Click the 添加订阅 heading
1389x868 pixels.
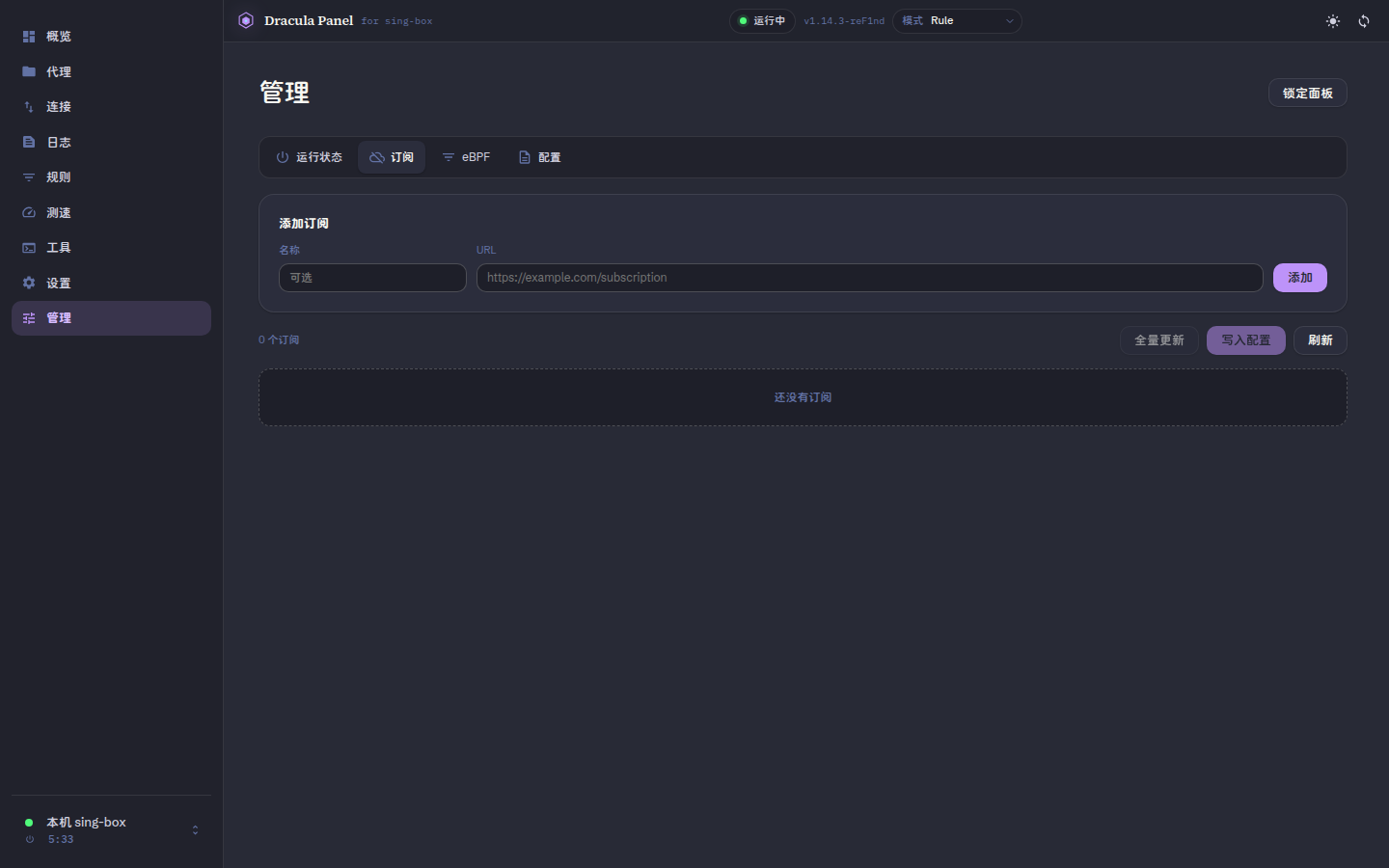pyautogui.click(x=304, y=224)
